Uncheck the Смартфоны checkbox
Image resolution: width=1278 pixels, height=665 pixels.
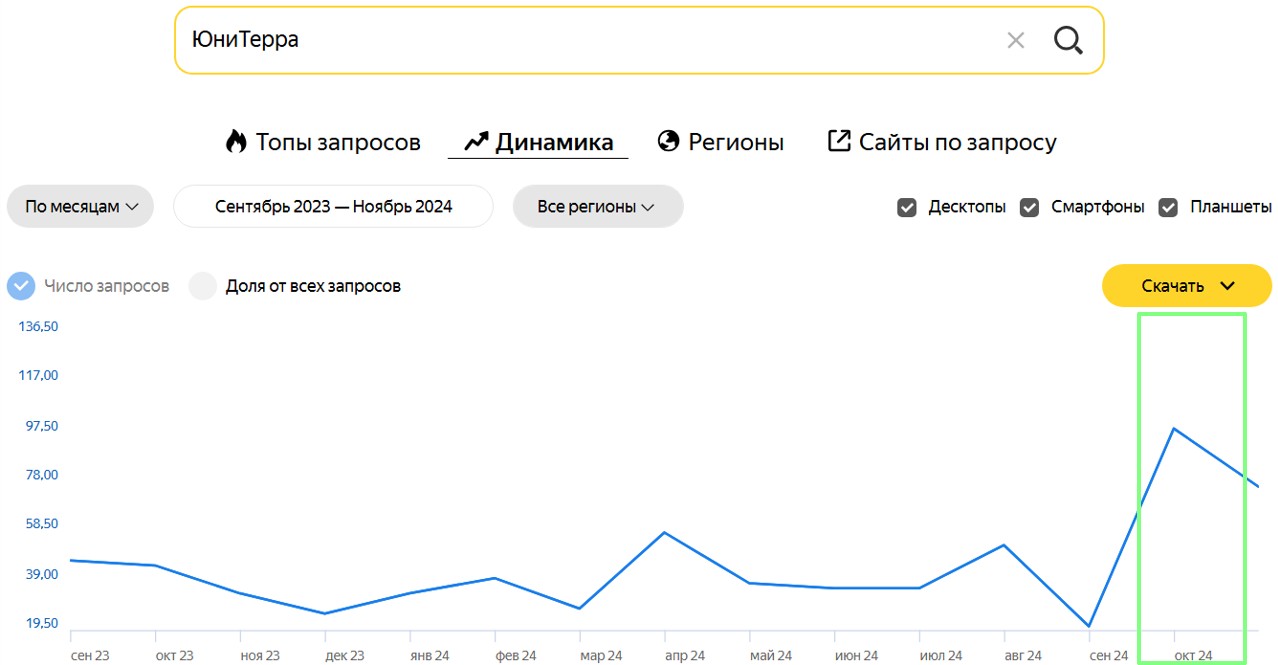coord(1029,208)
